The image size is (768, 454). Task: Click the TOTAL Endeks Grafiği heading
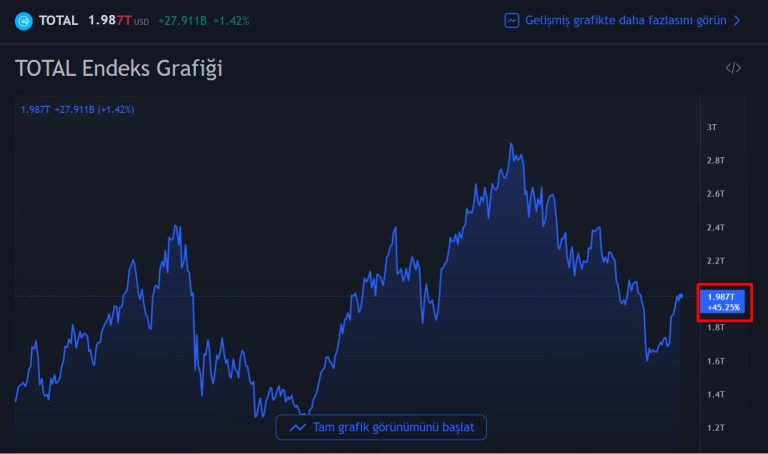coord(119,68)
